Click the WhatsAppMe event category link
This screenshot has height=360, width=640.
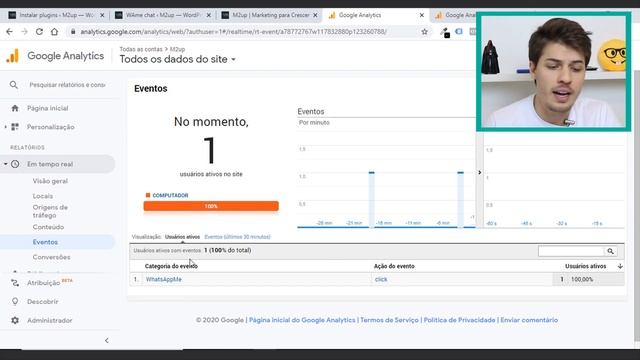point(164,279)
